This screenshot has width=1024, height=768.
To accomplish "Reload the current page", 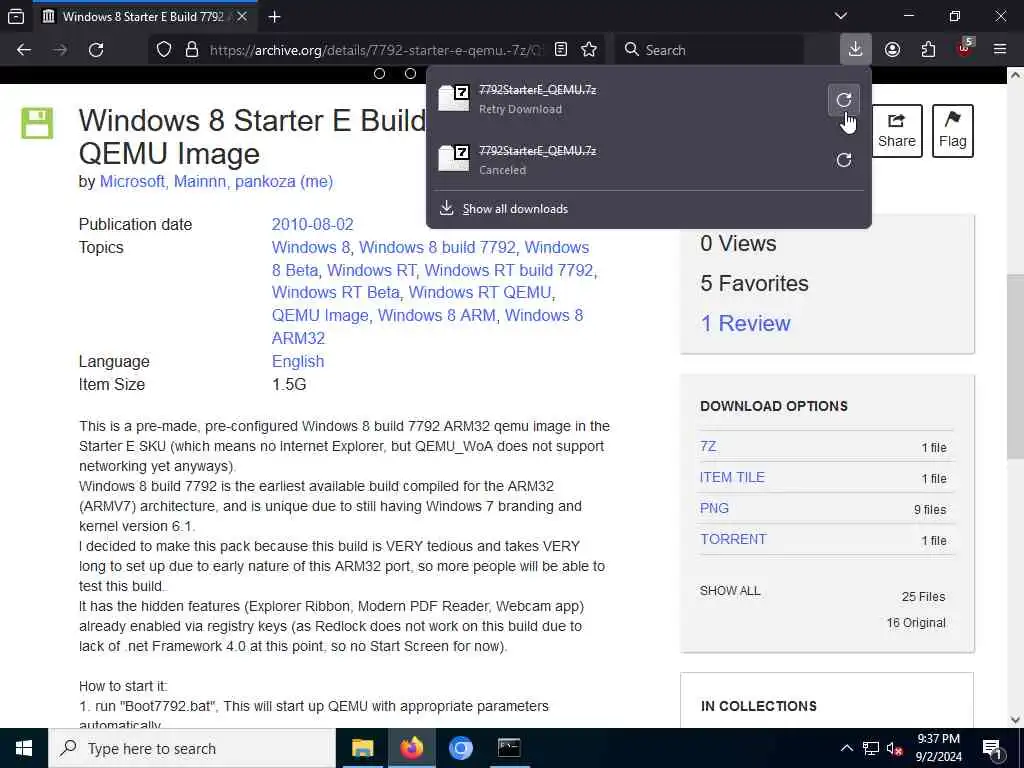I will pos(96,50).
